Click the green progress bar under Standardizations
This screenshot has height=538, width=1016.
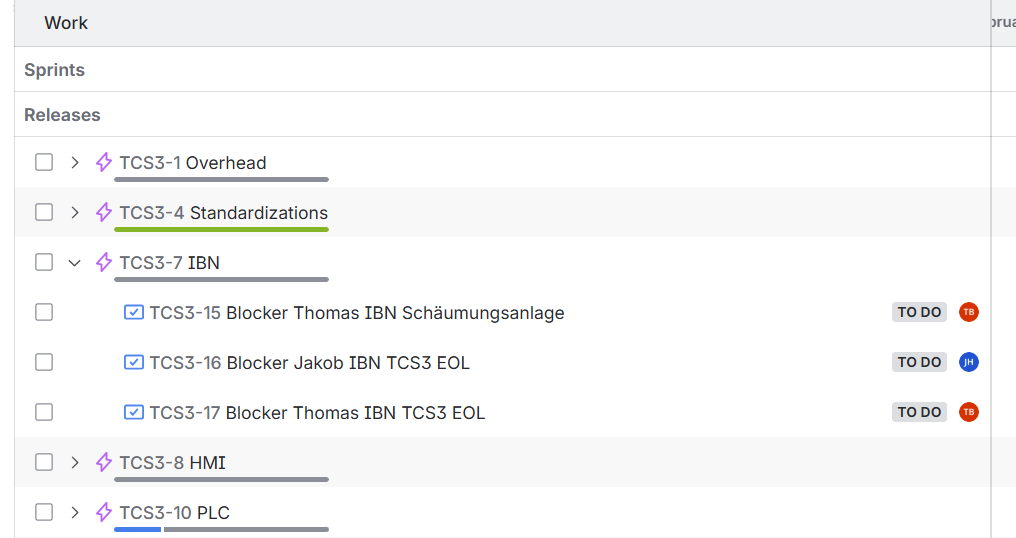[x=221, y=229]
